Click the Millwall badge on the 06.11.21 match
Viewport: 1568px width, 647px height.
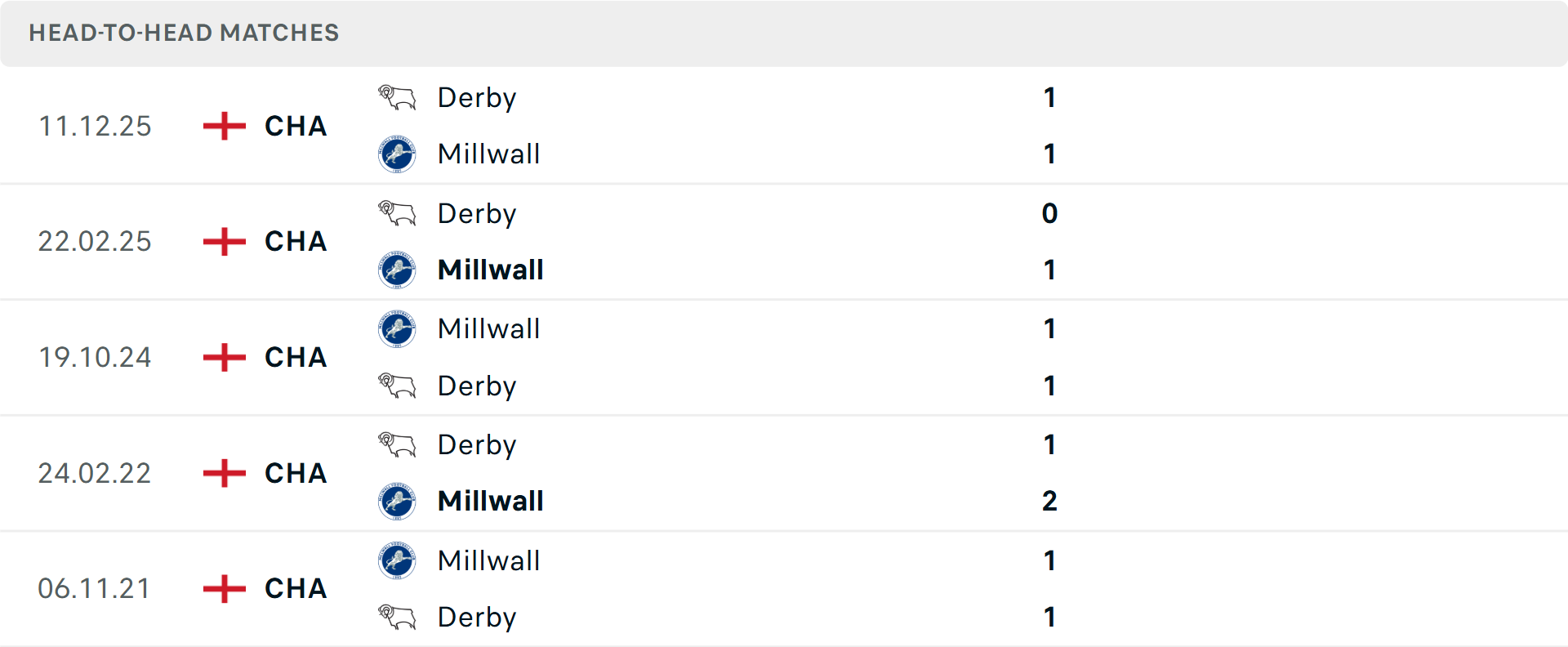396,561
